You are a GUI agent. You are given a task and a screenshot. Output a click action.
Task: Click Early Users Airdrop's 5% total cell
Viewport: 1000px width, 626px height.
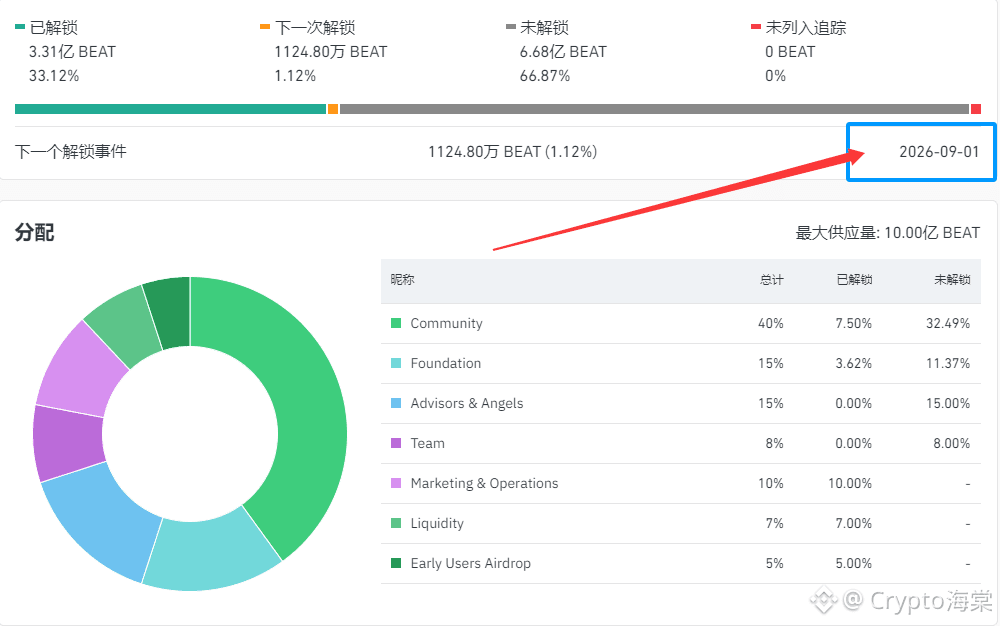[774, 563]
